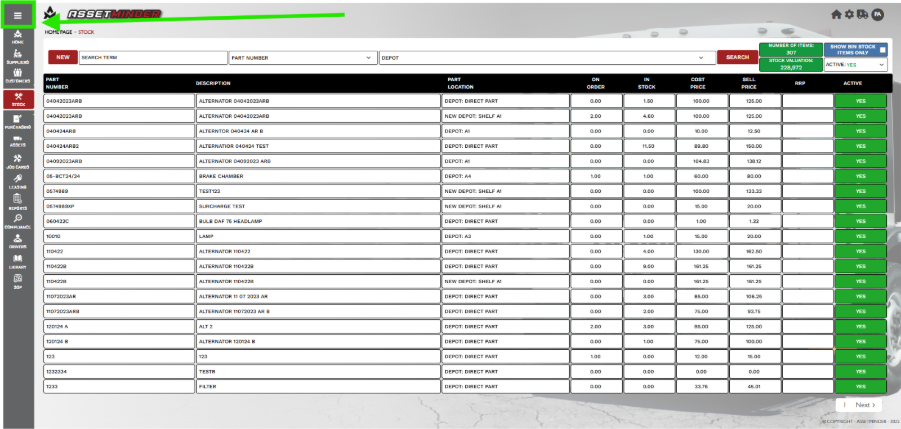Toggle Active YES for ALT 2 row
The height and width of the screenshot is (429, 901).
[x=860, y=326]
